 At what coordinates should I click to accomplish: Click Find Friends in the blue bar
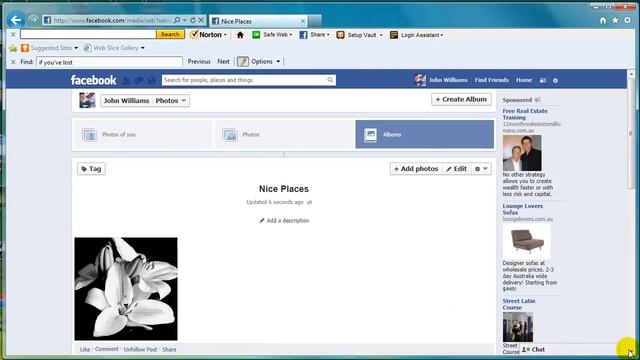pos(491,80)
